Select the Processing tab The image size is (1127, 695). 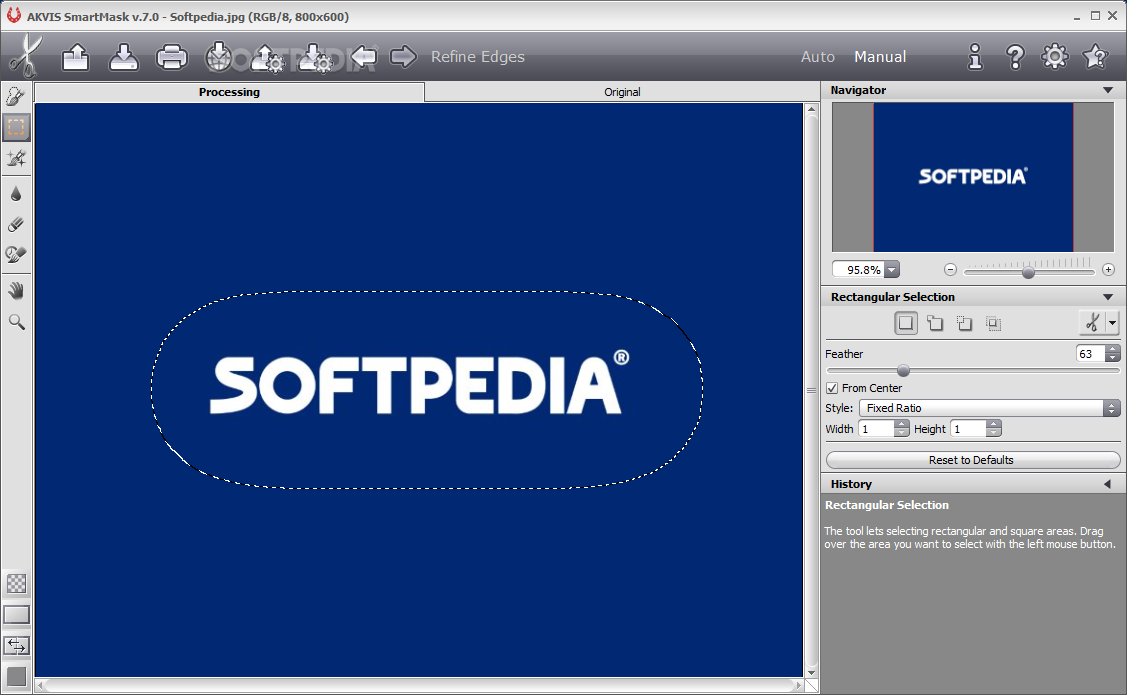point(229,92)
